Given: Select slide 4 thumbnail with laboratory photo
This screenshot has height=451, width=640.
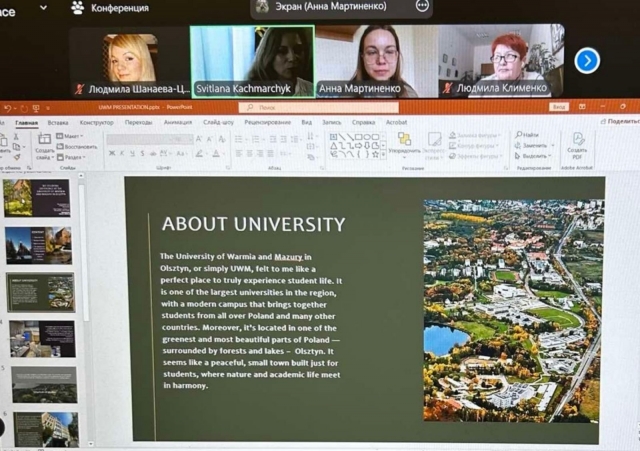Looking at the screenshot, I should point(42,339).
